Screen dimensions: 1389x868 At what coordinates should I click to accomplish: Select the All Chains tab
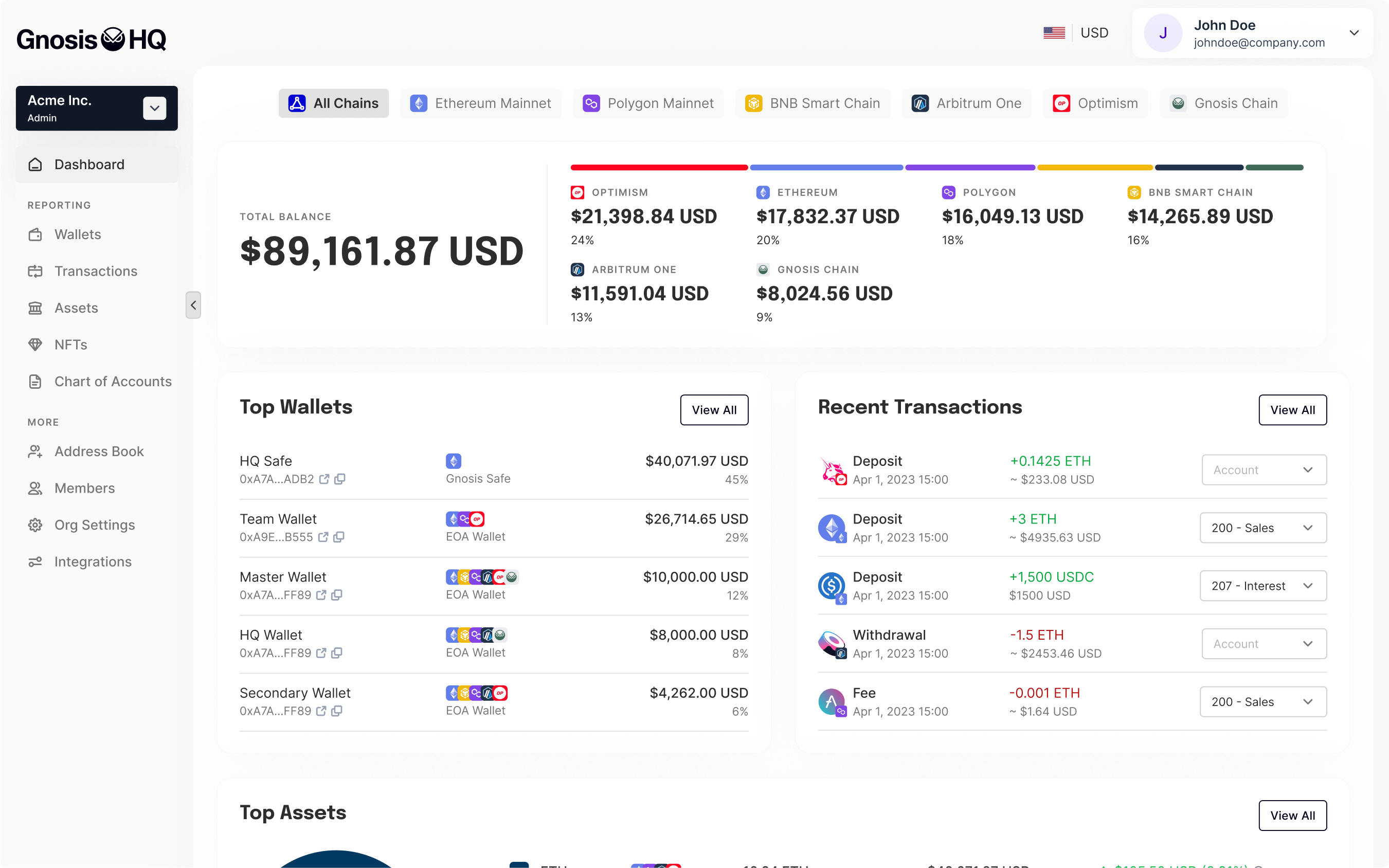tap(333, 103)
